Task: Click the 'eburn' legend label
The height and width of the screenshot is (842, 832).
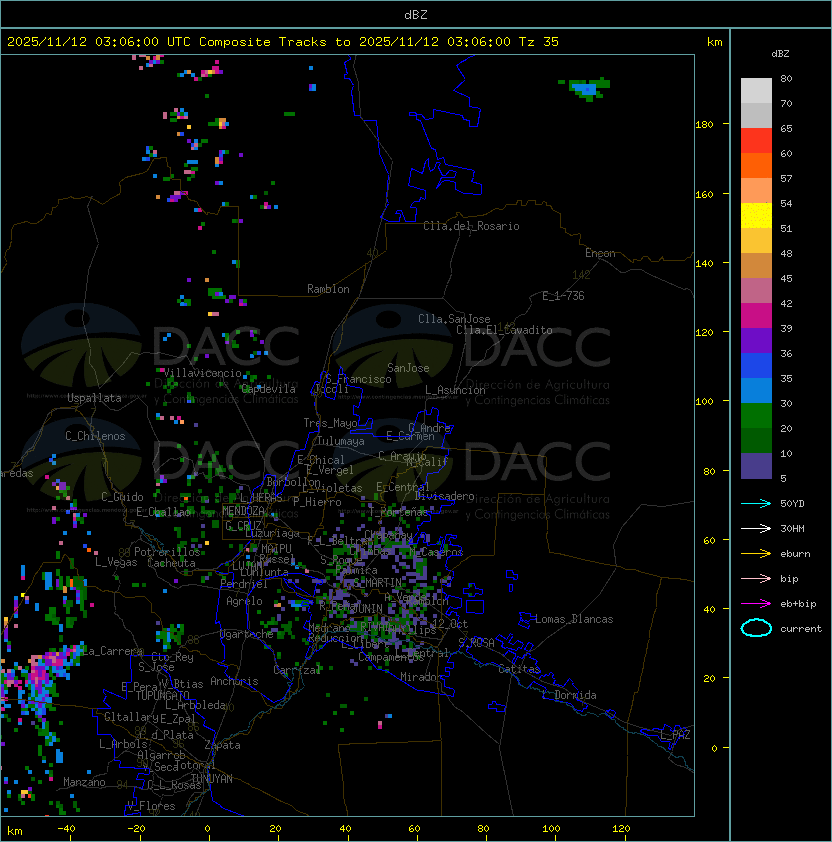Action: pyautogui.click(x=795, y=554)
